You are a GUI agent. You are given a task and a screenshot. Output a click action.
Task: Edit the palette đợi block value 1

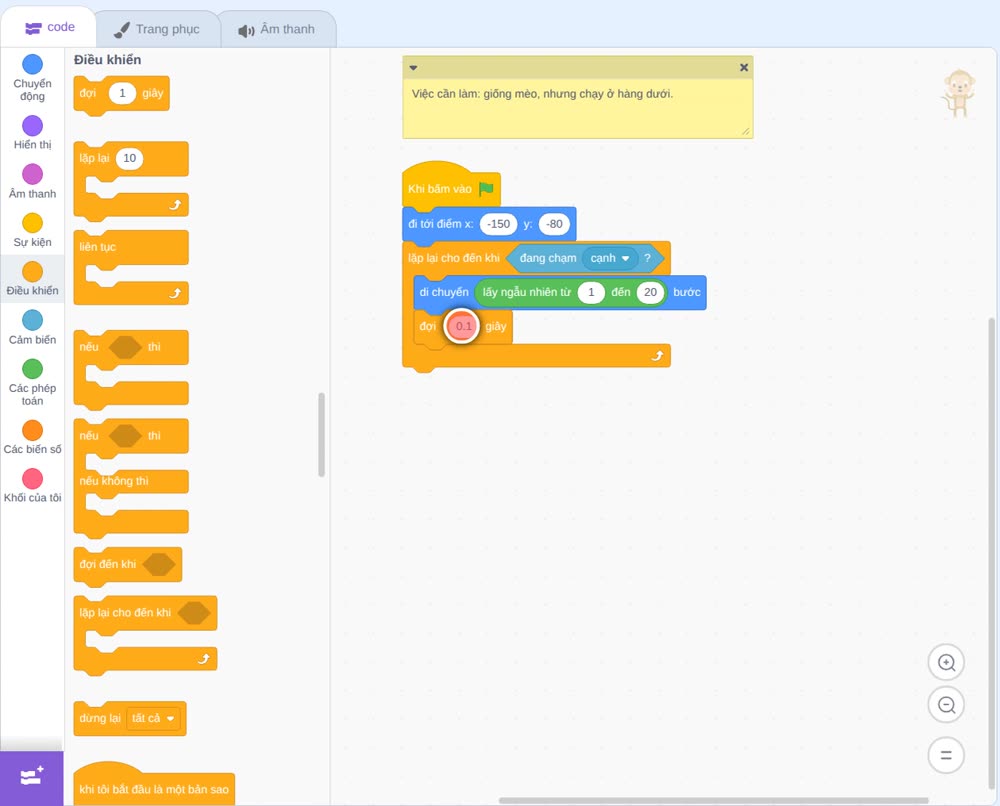[122, 93]
